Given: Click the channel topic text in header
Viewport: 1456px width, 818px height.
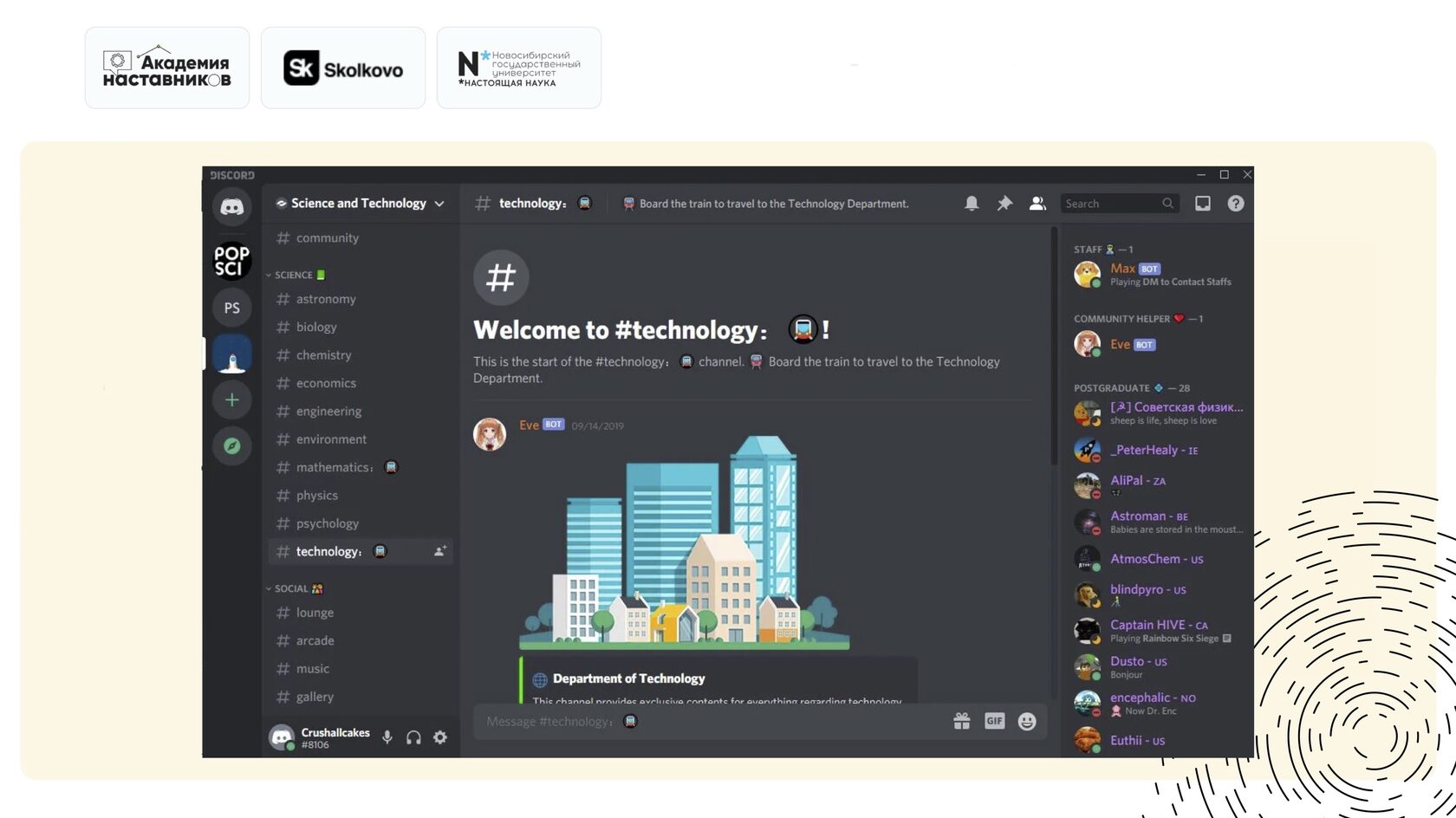Looking at the screenshot, I should (774, 204).
